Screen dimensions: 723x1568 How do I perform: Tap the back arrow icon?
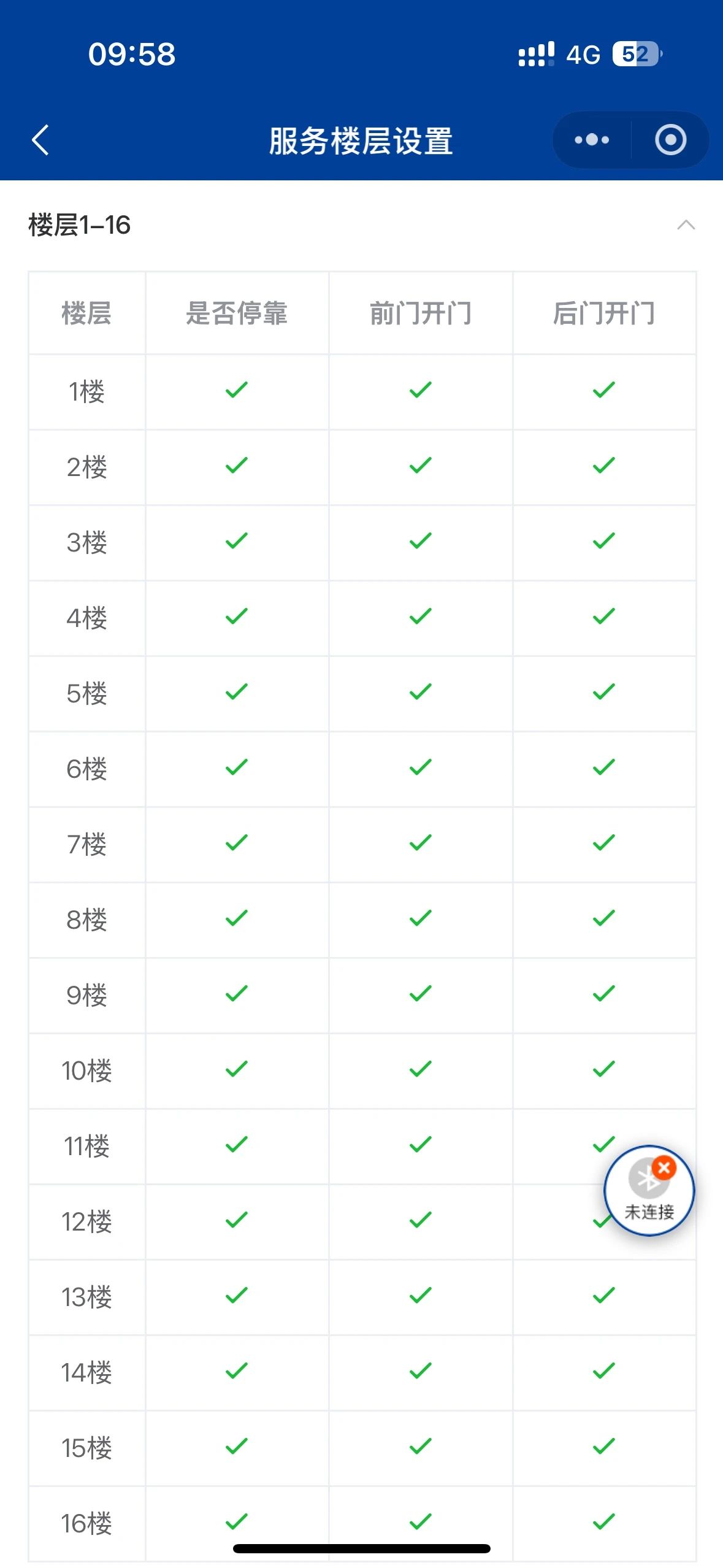click(x=40, y=140)
